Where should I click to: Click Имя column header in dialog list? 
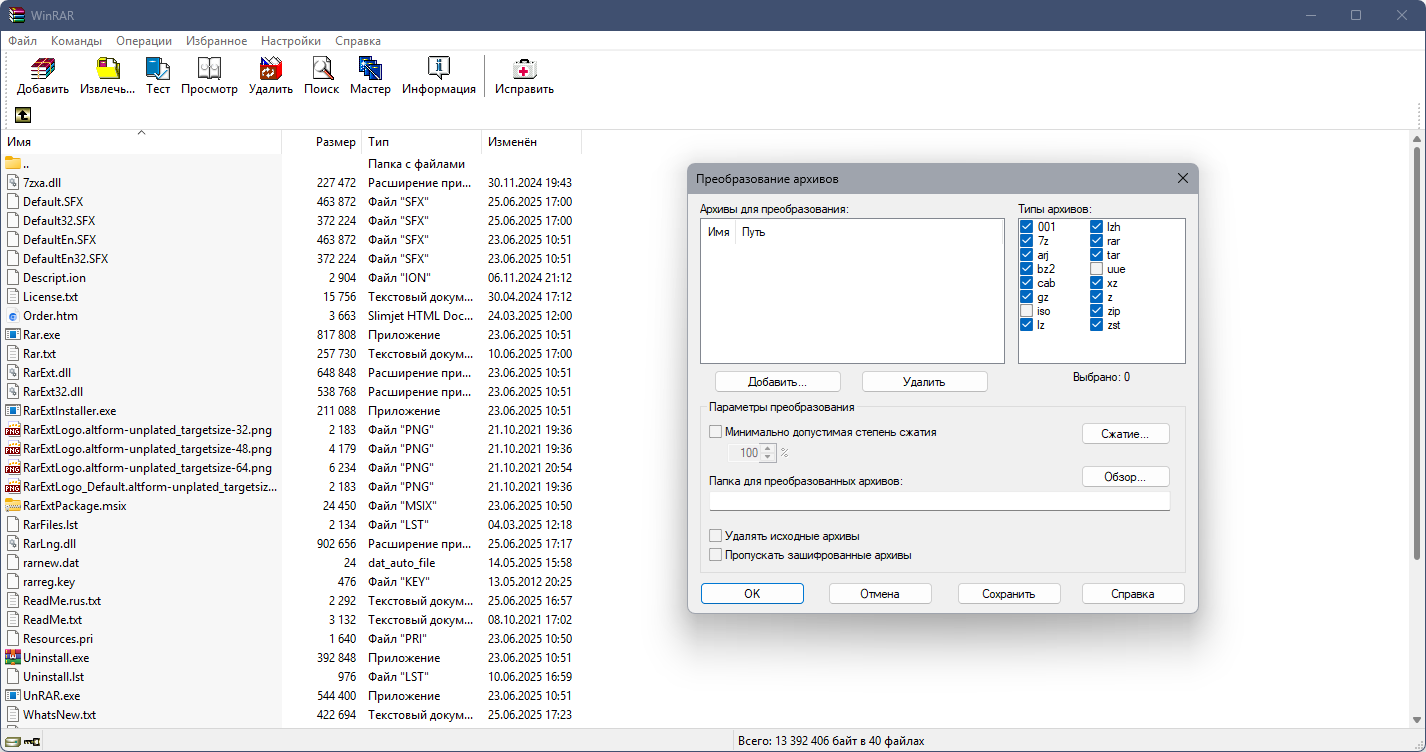click(x=719, y=232)
